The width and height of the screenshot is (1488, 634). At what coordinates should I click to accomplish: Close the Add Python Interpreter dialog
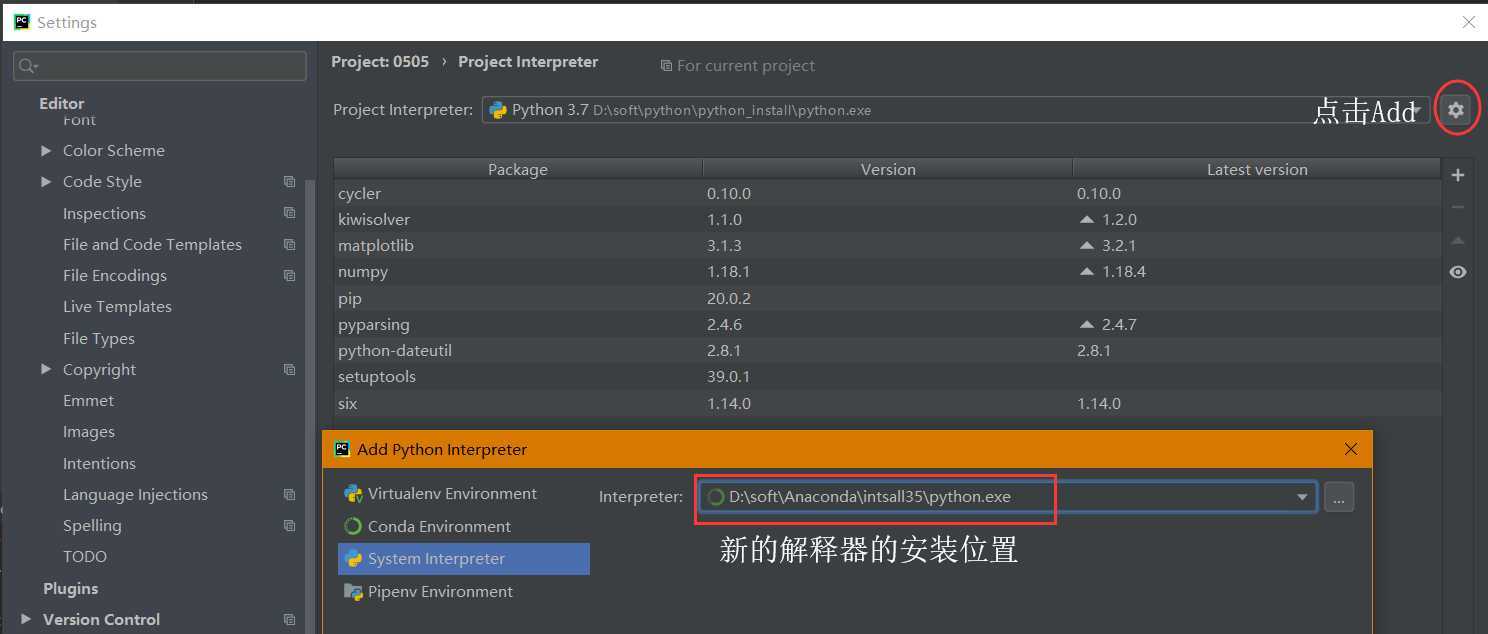tap(1351, 449)
